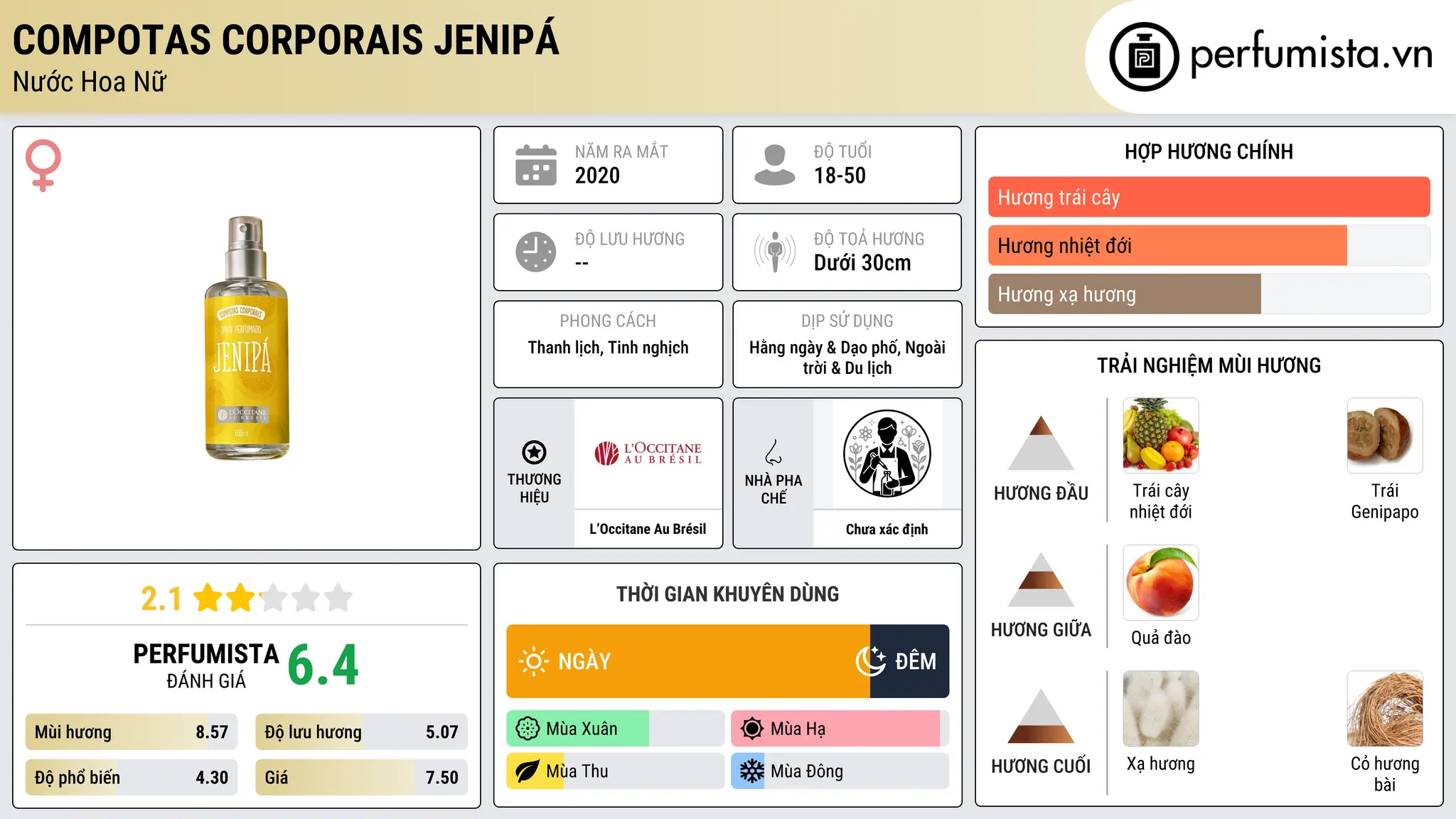Click the calendar icon beside Năm ra mắt

pyautogui.click(x=536, y=165)
